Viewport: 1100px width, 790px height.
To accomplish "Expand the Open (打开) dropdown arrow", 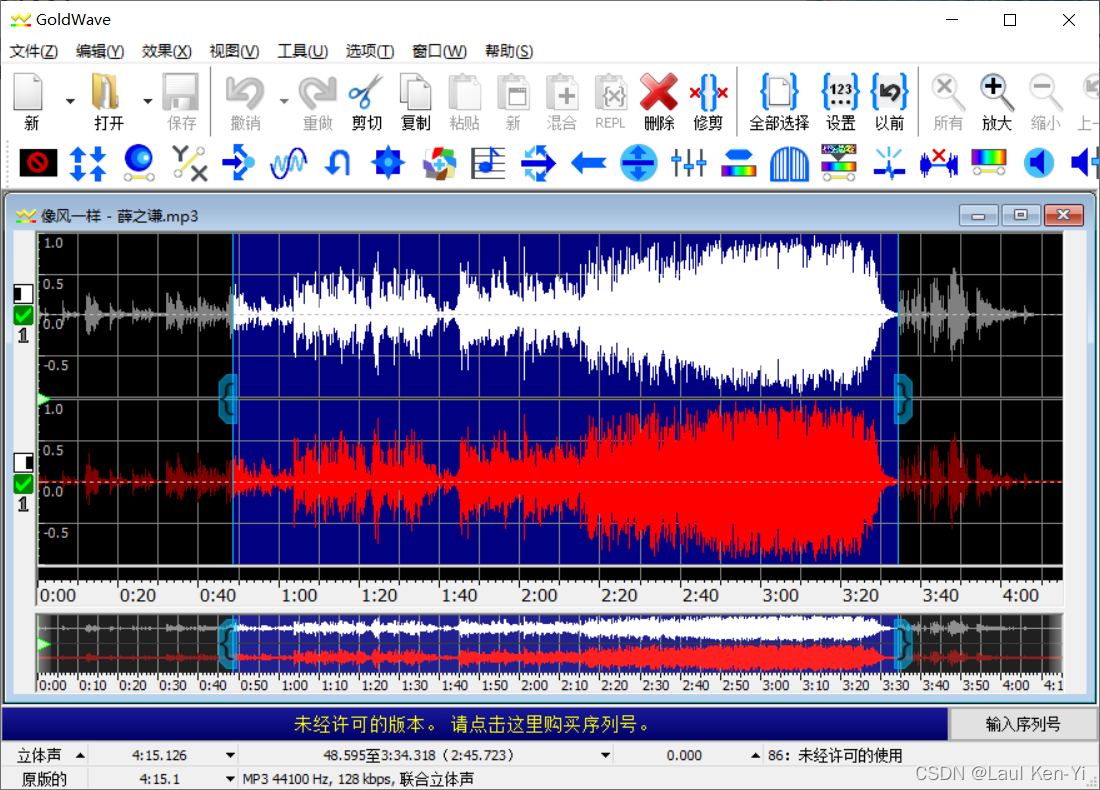I will point(147,102).
